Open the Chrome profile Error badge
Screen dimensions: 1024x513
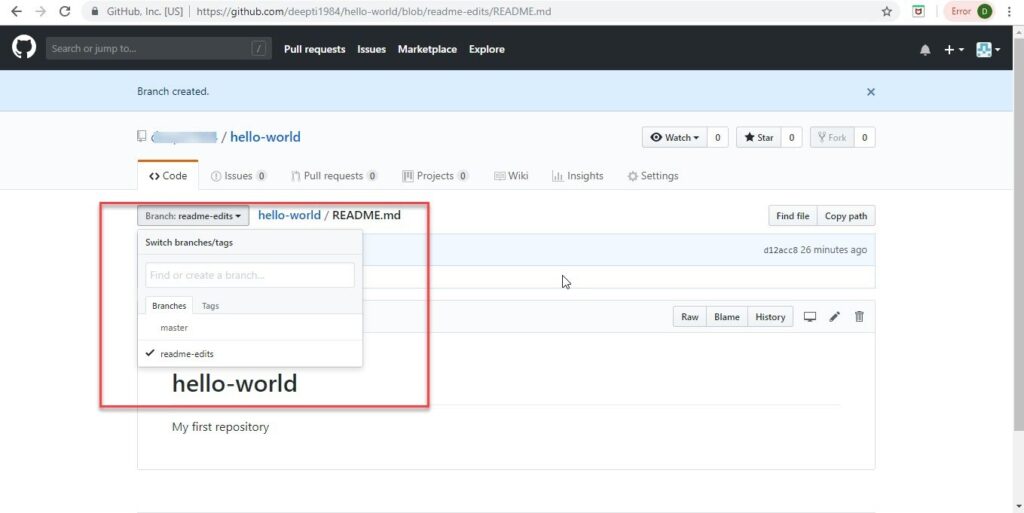(x=972, y=11)
